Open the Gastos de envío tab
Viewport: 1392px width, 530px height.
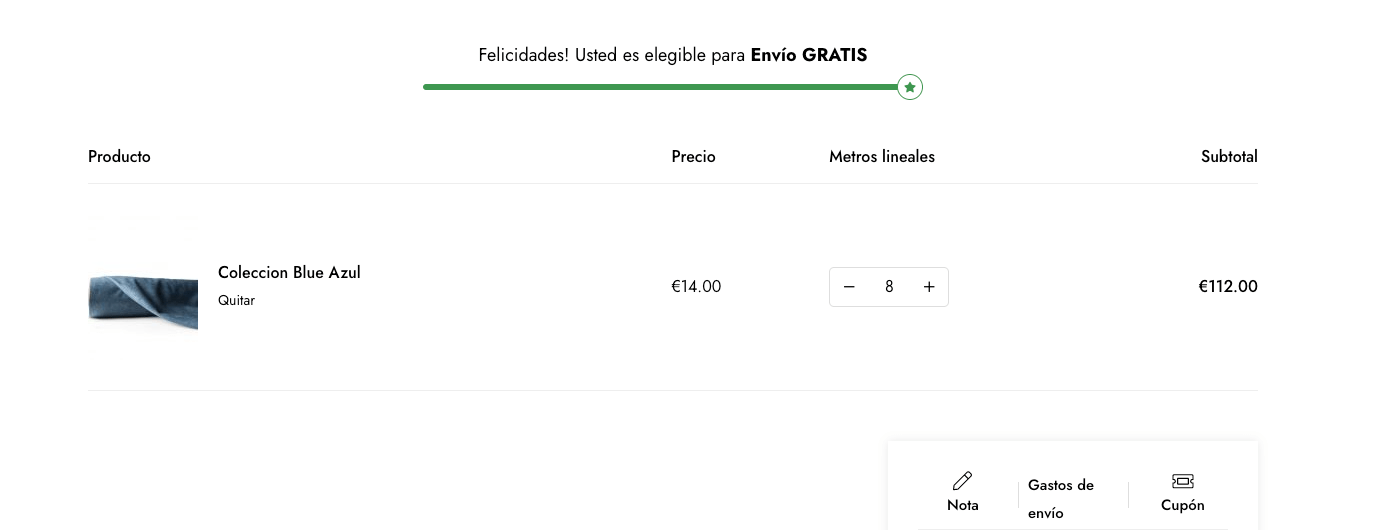point(1061,499)
